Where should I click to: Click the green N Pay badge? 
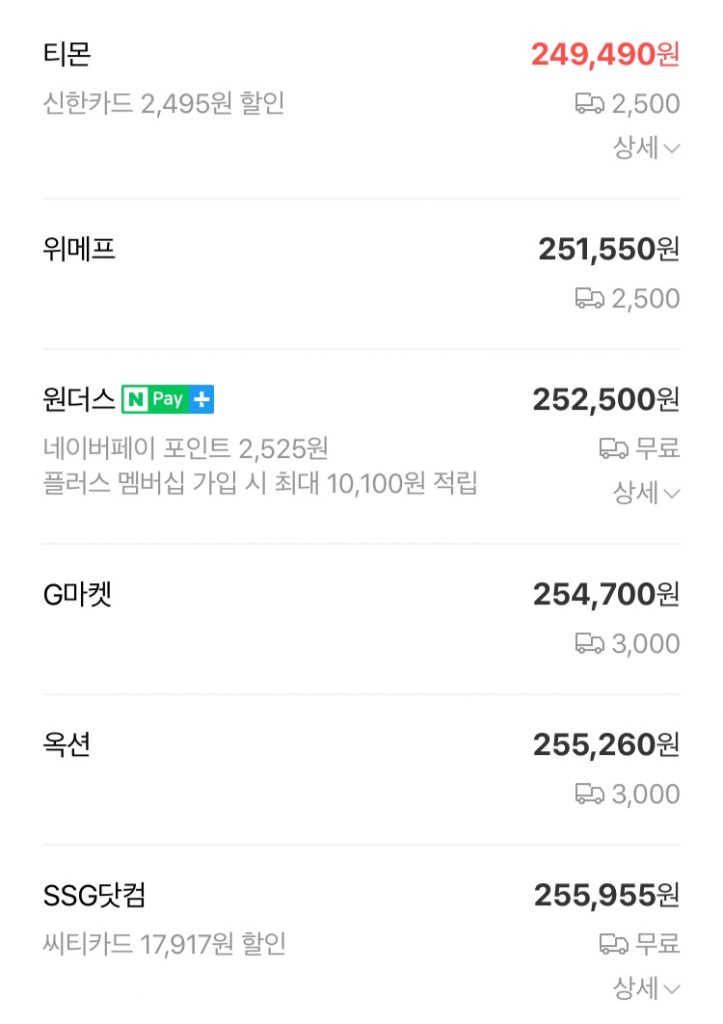coord(155,400)
